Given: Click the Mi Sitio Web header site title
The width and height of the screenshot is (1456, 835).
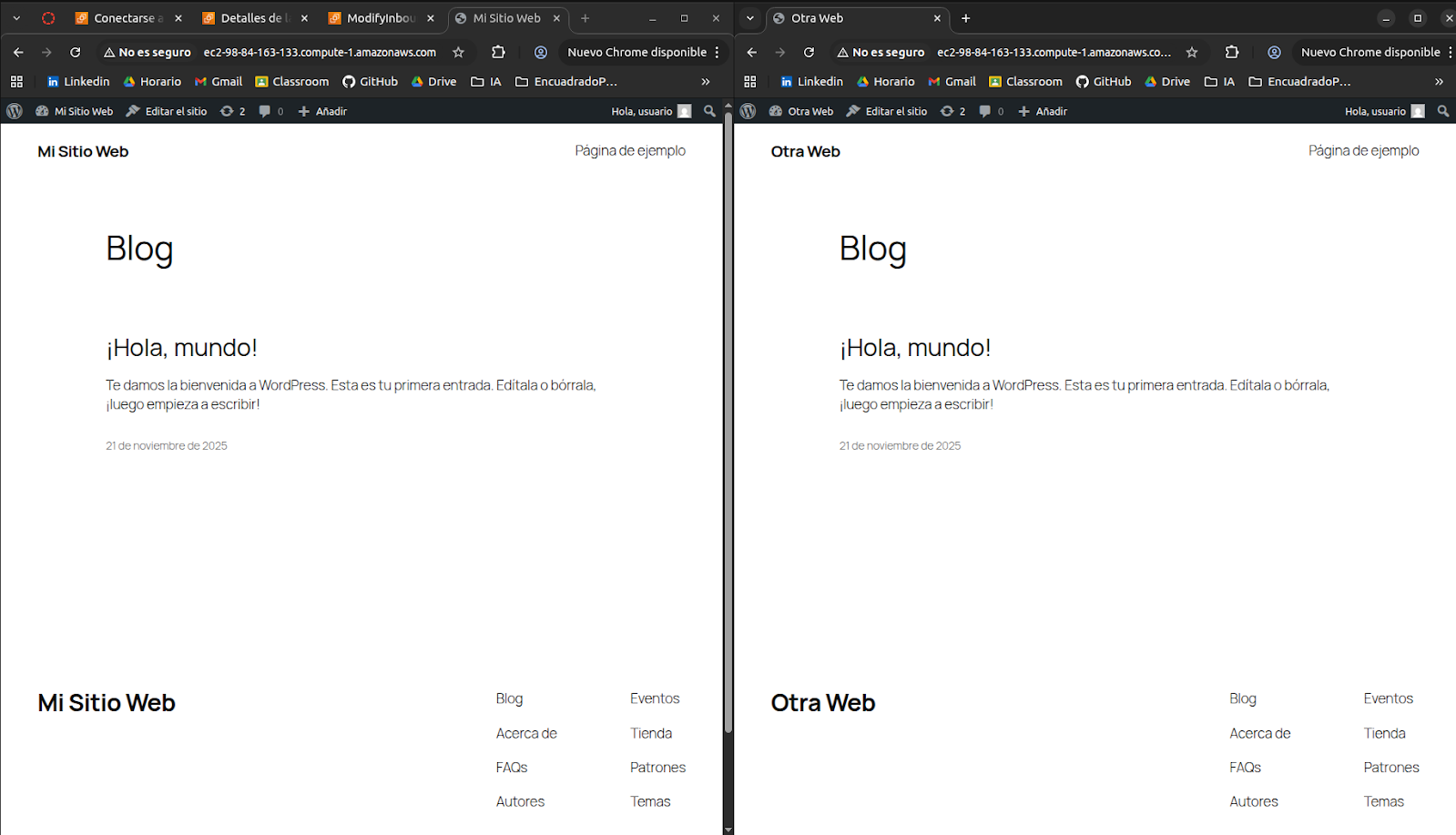Looking at the screenshot, I should point(83,152).
